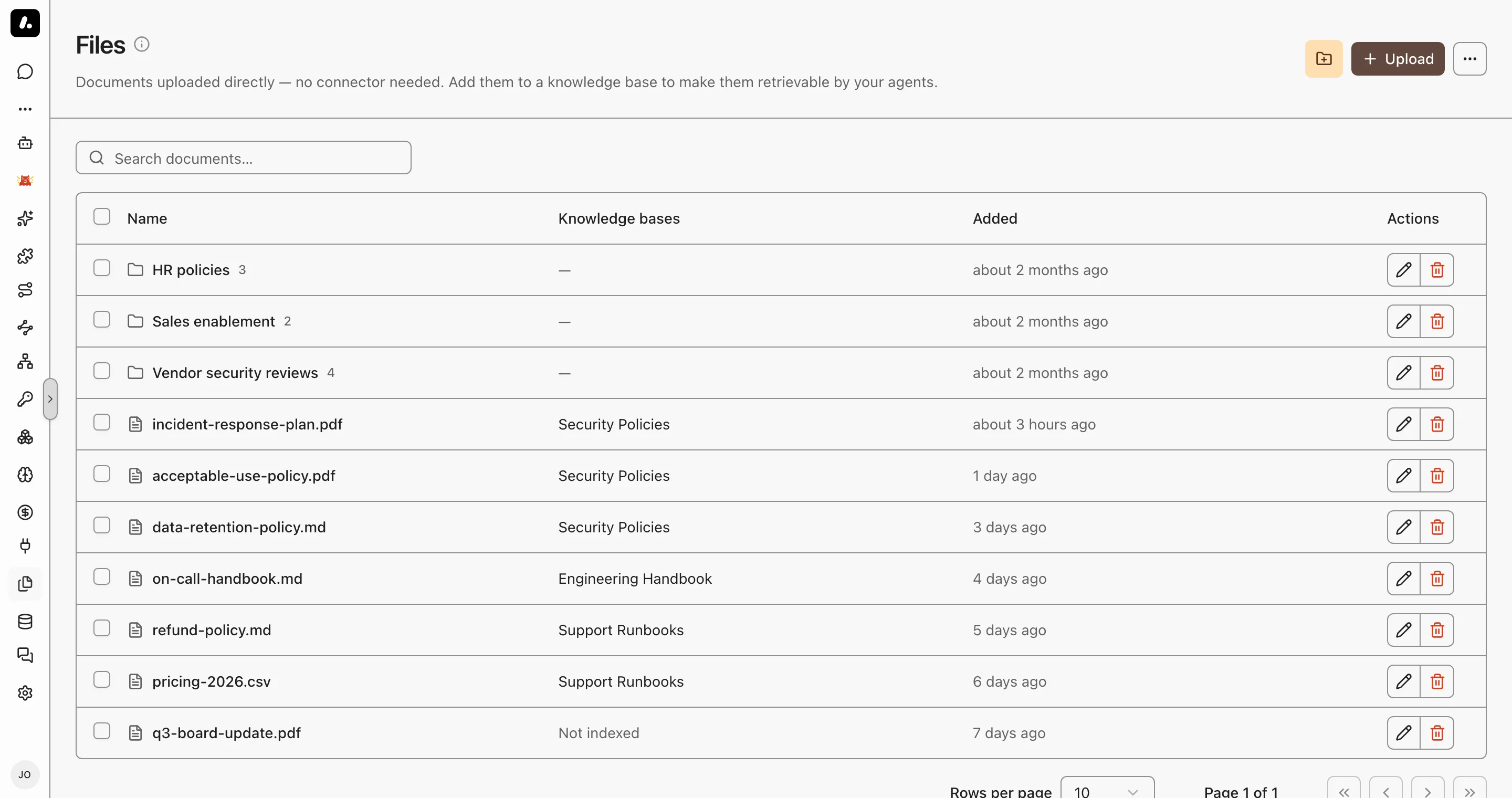This screenshot has height=798, width=1512.
Task: Open the Vendor security reviews folder
Action: click(x=235, y=373)
